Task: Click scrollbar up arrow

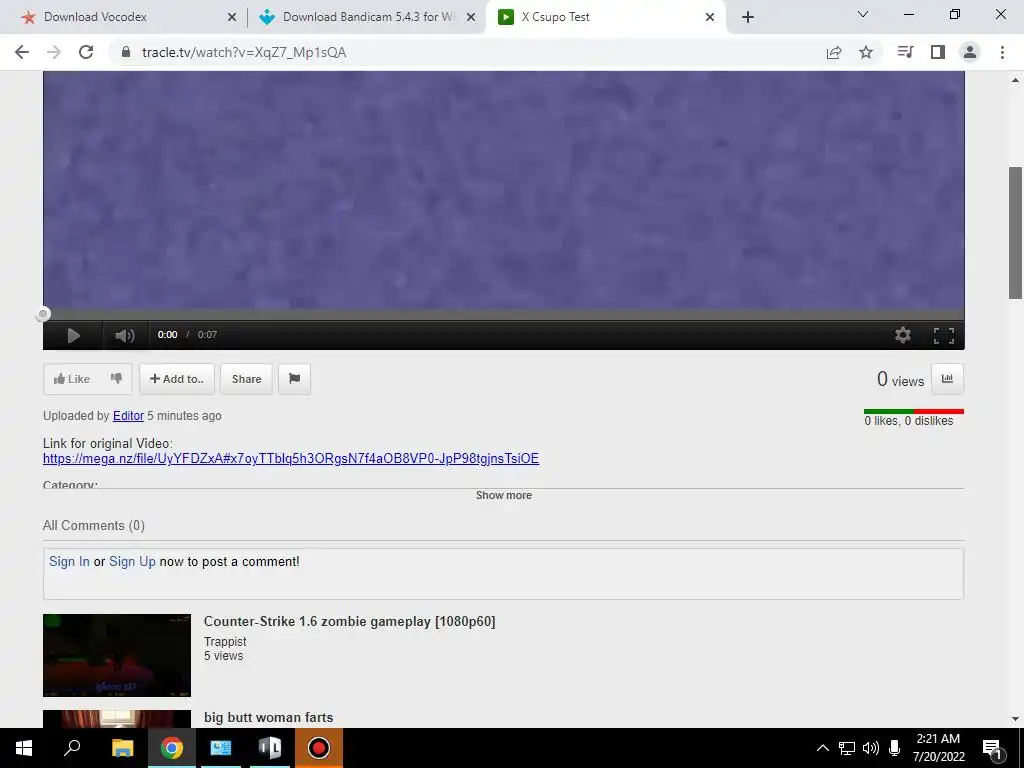Action: (1016, 80)
